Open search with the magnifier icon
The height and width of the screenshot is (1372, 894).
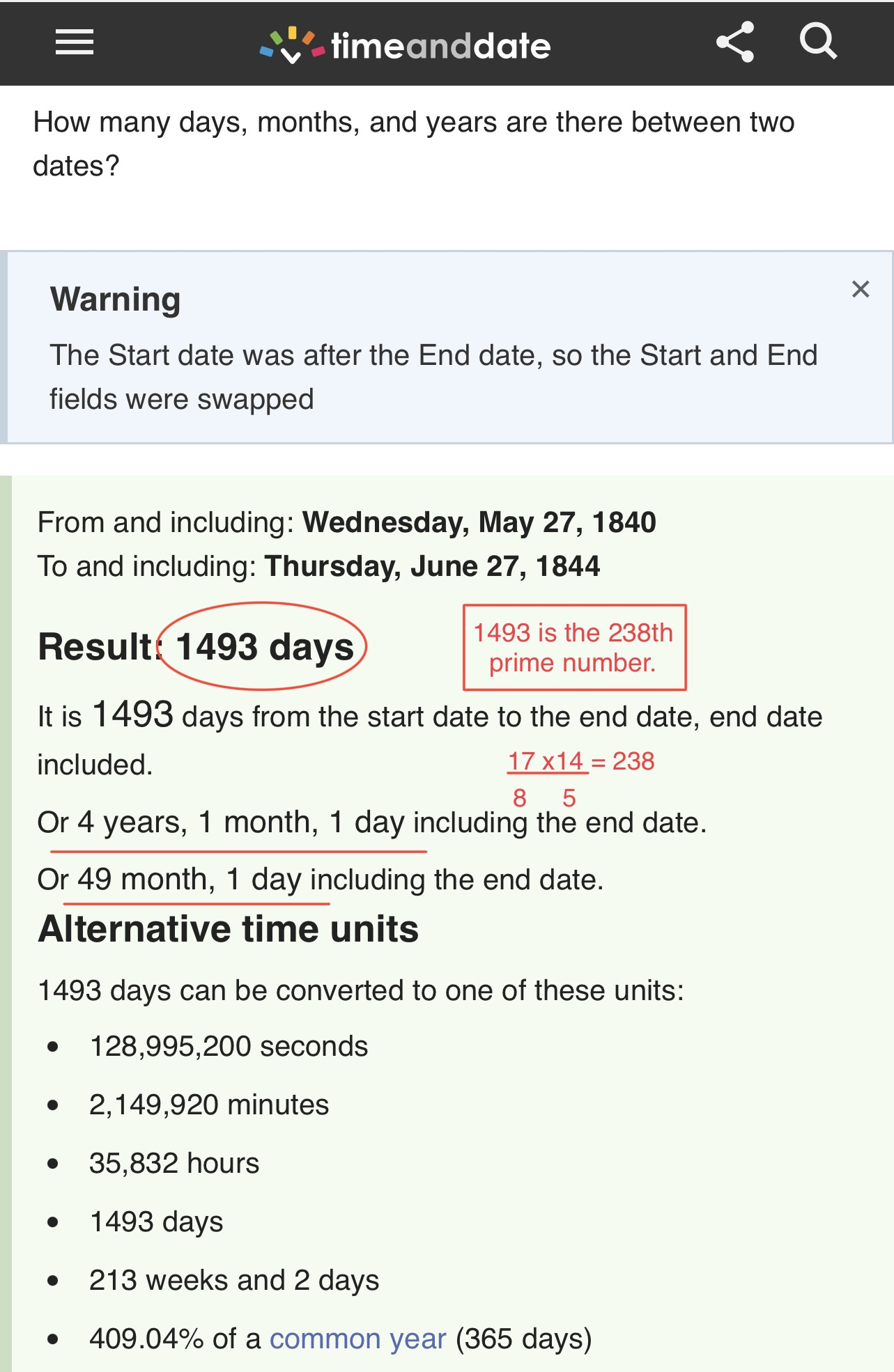(x=818, y=42)
